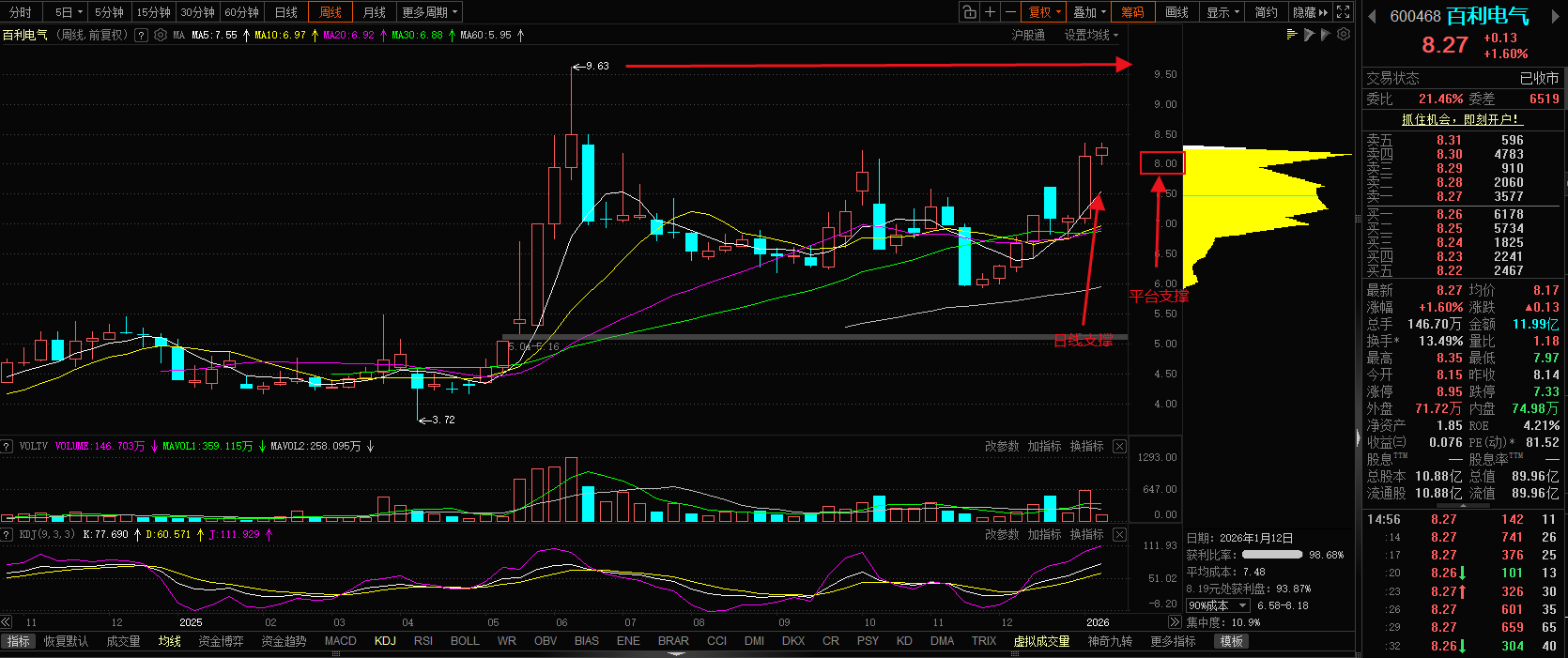Select 15分钟 period tab
Image resolution: width=1568 pixels, height=658 pixels.
pos(153,12)
